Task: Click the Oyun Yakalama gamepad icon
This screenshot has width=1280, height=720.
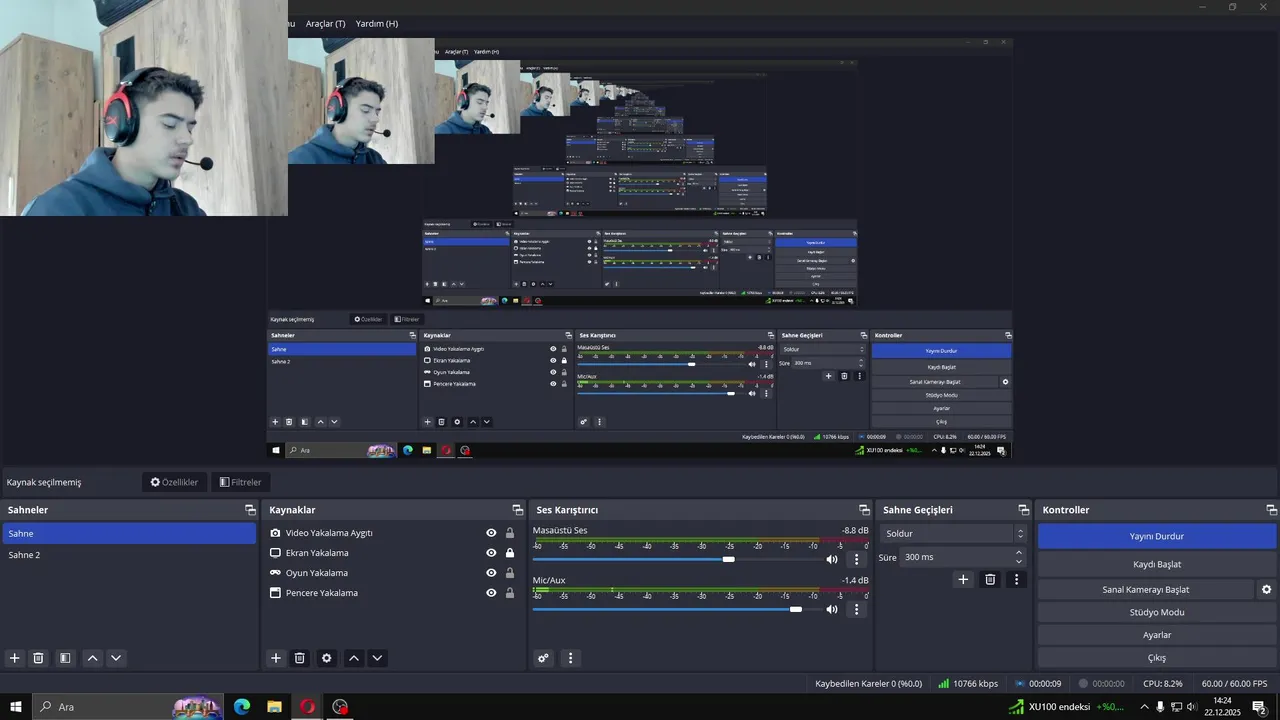Action: point(276,573)
